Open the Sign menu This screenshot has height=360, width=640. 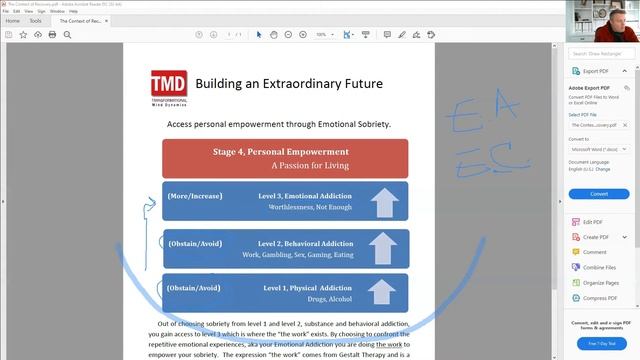point(41,11)
